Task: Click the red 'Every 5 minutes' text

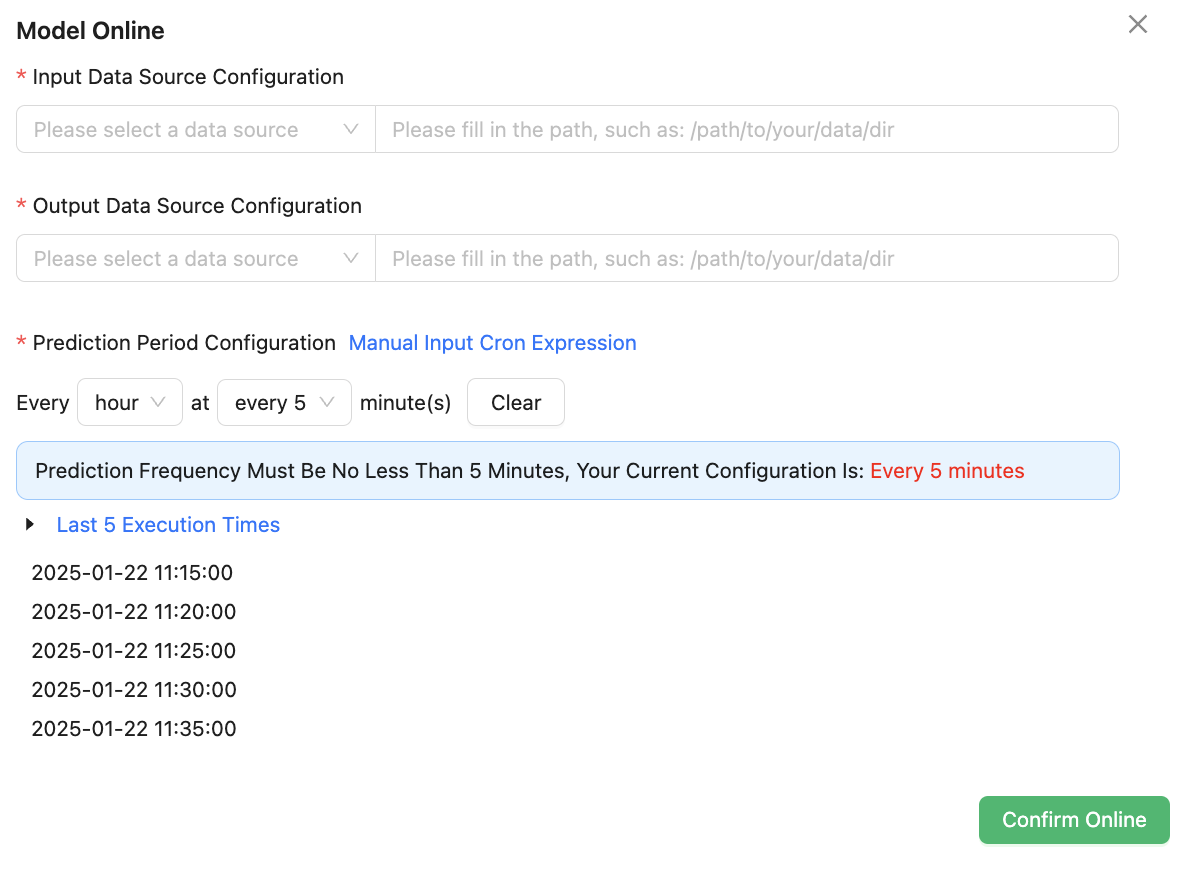Action: (x=947, y=471)
